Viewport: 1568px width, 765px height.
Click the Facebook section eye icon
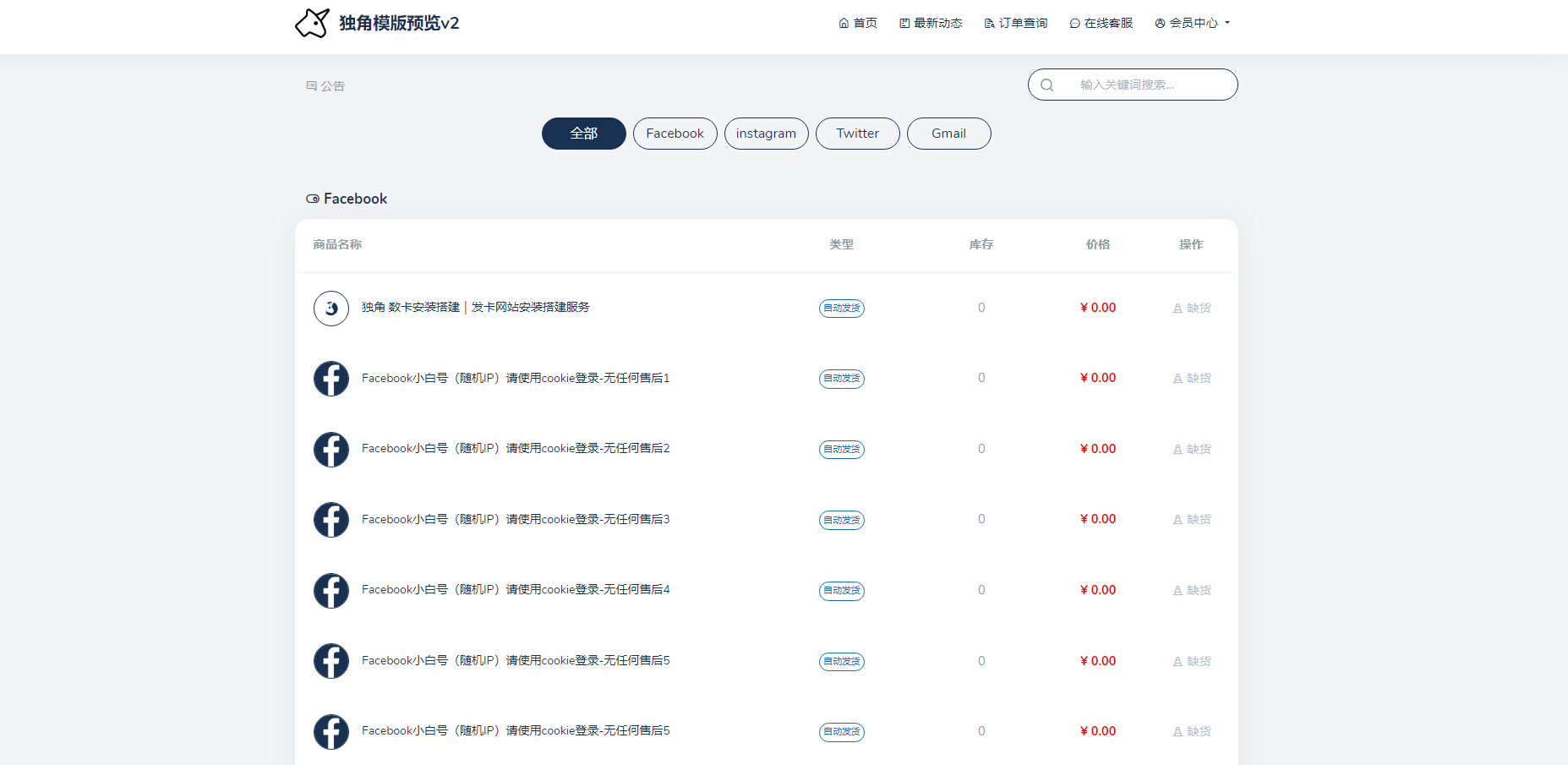tap(313, 198)
